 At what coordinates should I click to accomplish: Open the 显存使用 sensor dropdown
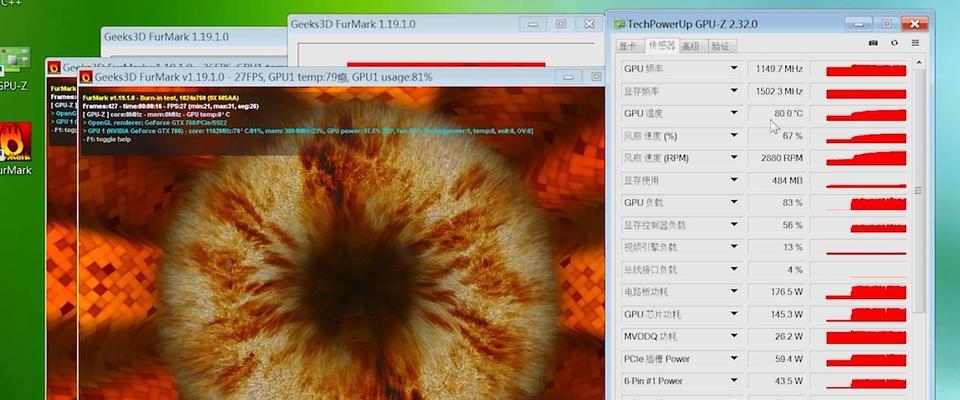tap(734, 180)
